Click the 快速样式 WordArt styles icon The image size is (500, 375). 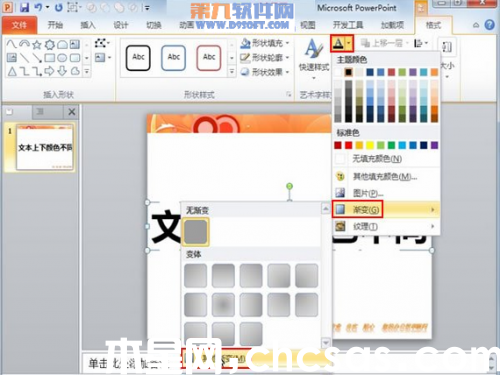(314, 50)
